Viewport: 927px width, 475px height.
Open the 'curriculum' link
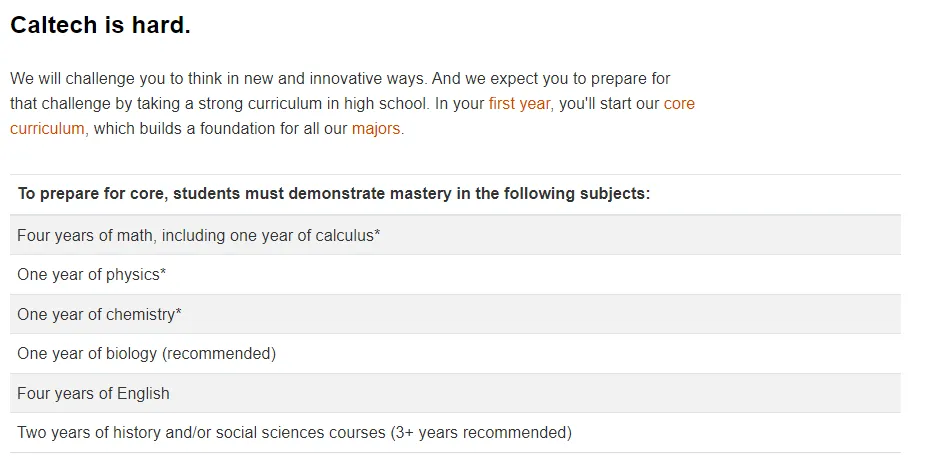click(47, 128)
